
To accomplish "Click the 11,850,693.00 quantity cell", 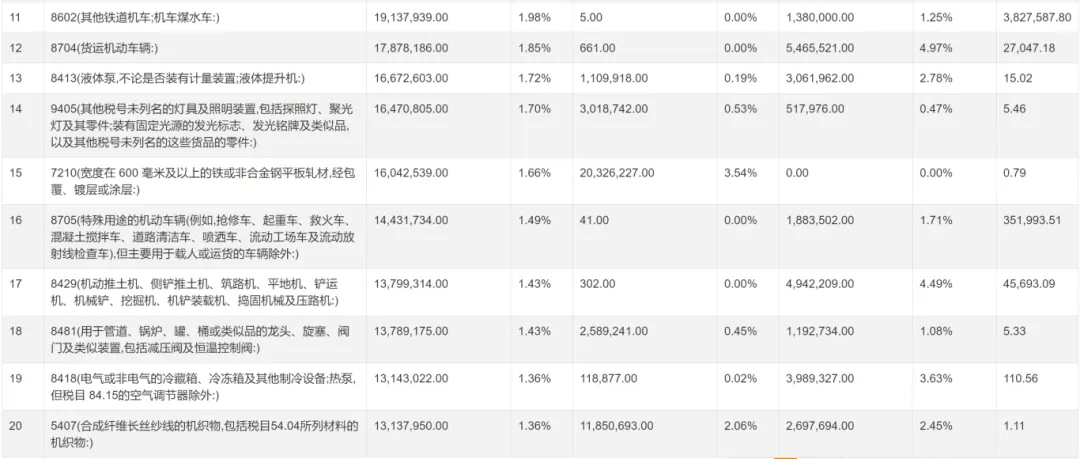I will [617, 426].
